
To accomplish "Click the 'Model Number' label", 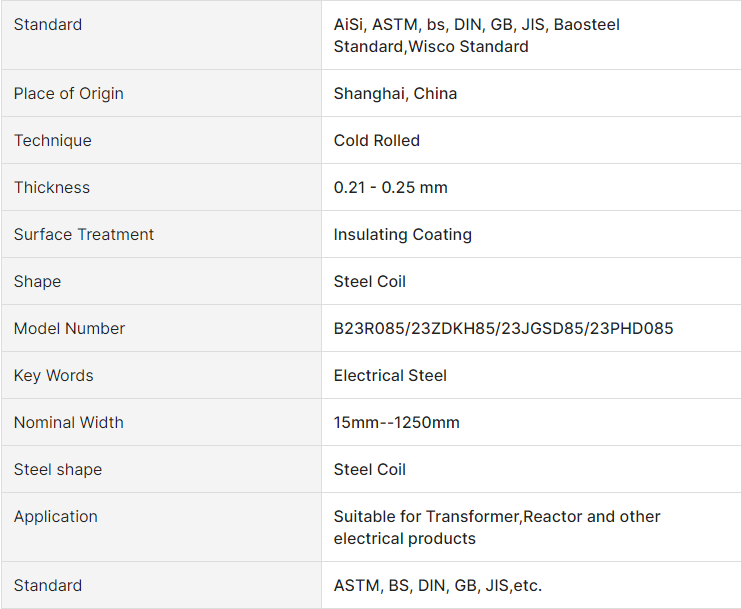I will (x=70, y=328).
